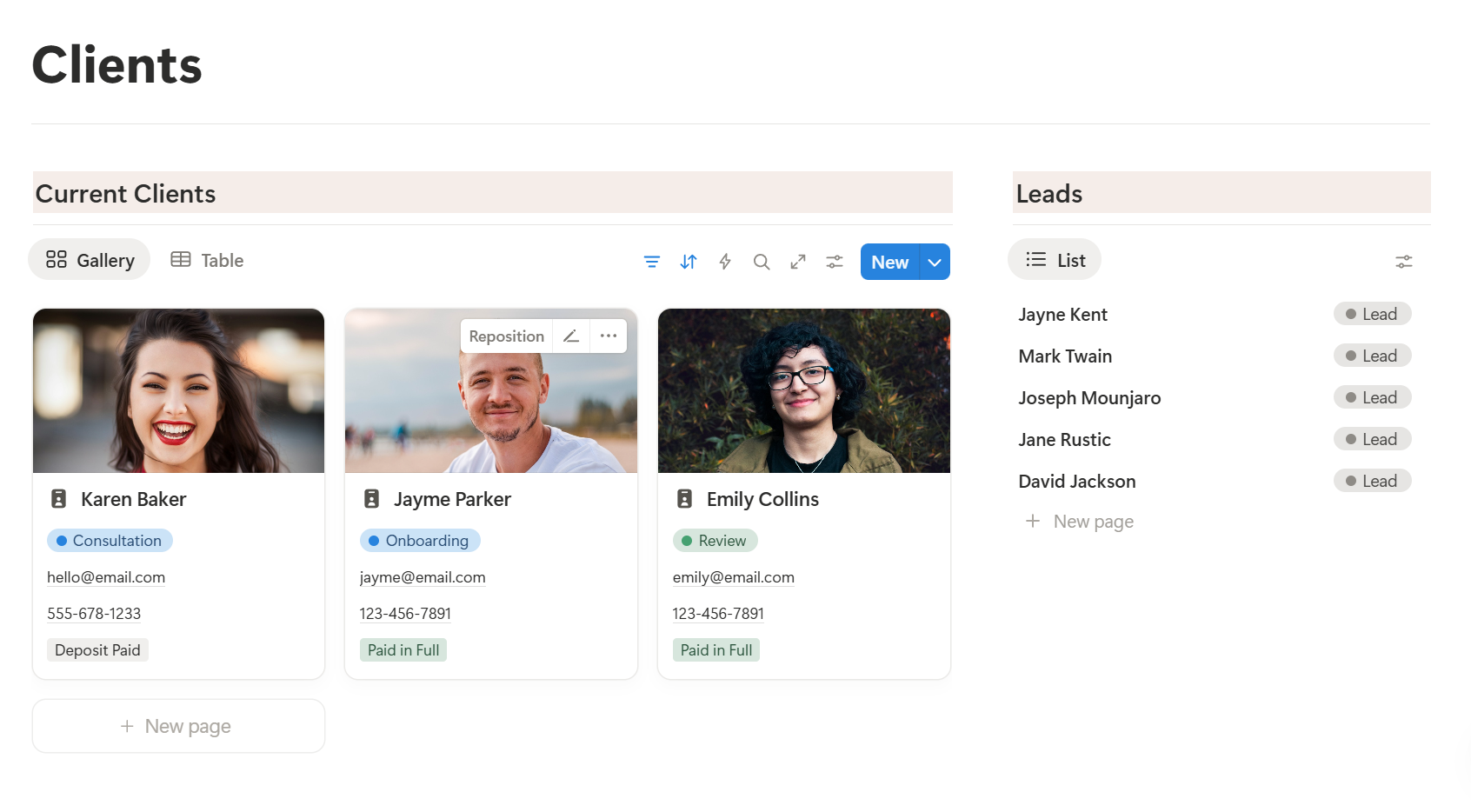Click the blue New button
This screenshot has height=812, width=1471.
889,263
